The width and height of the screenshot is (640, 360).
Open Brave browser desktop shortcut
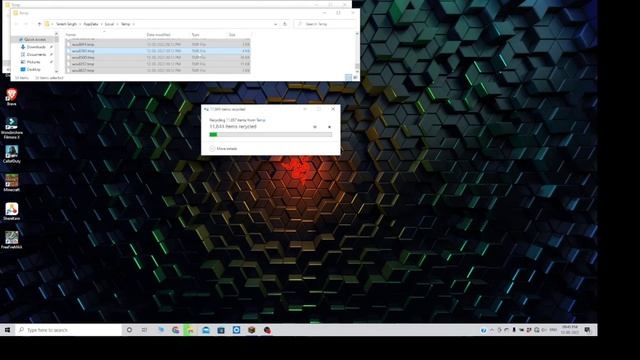[x=11, y=97]
